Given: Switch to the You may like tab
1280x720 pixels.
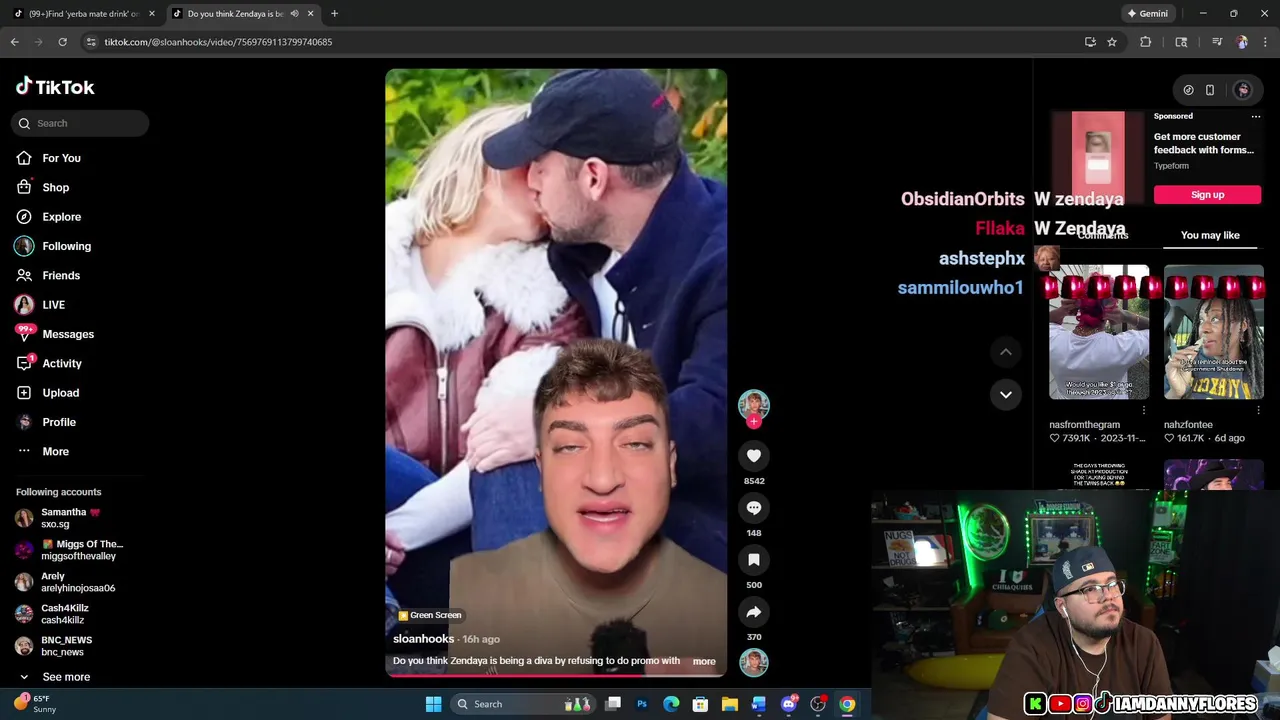Looking at the screenshot, I should pyautogui.click(x=1210, y=236).
